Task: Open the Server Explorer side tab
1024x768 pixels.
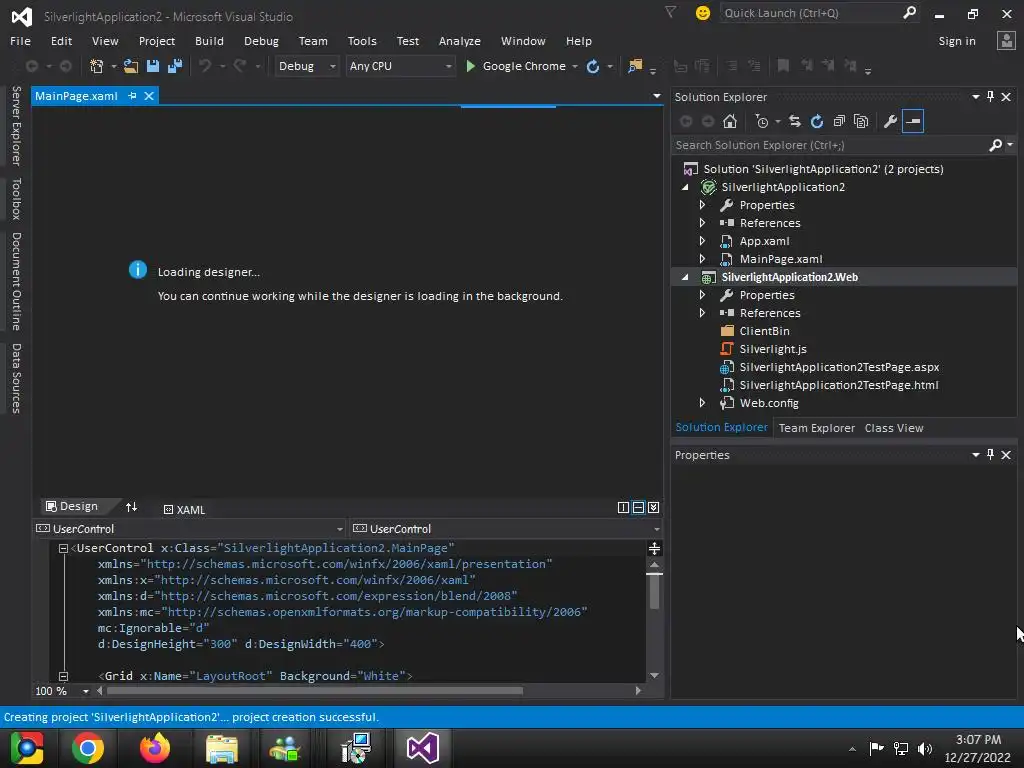Action: point(16,126)
